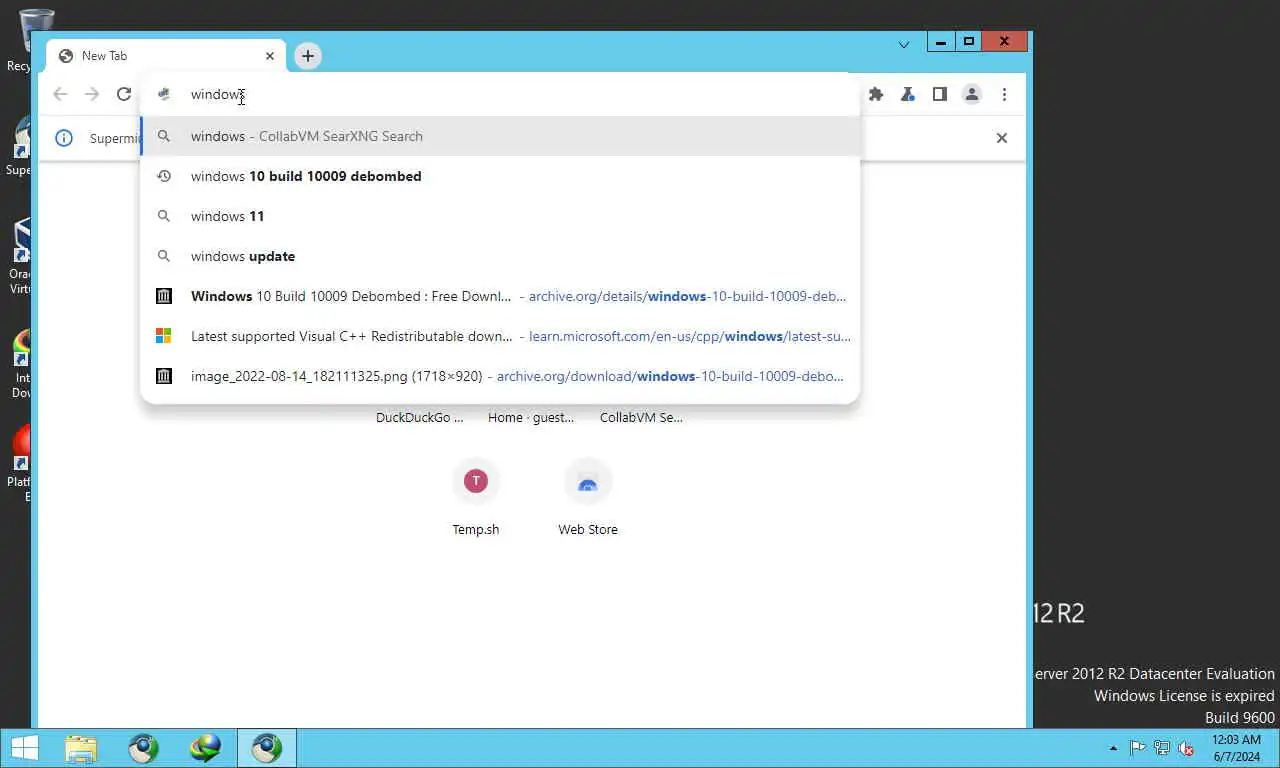1280x768 pixels.
Task: Open image_2022-08-14_182111325.png suggestion
Action: tap(500, 376)
